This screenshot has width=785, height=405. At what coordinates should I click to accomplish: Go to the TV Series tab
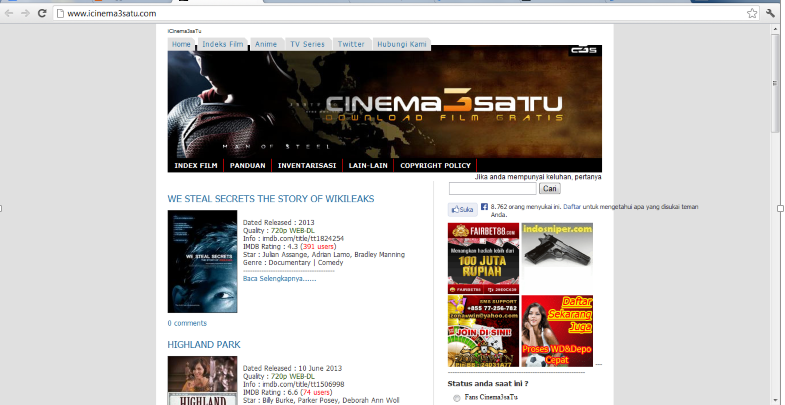click(x=307, y=44)
